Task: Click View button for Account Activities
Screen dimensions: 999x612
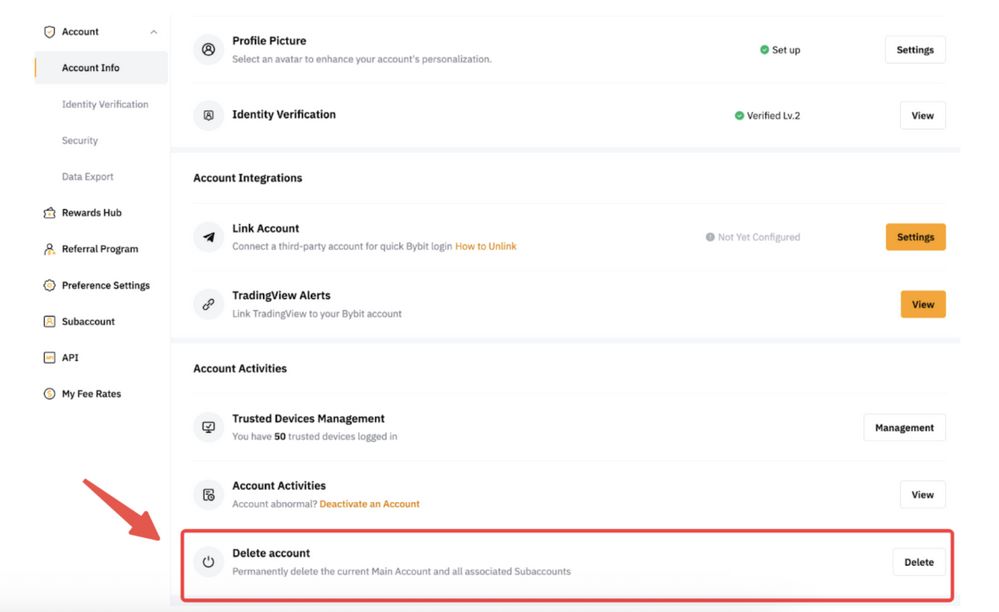Action: (923, 495)
